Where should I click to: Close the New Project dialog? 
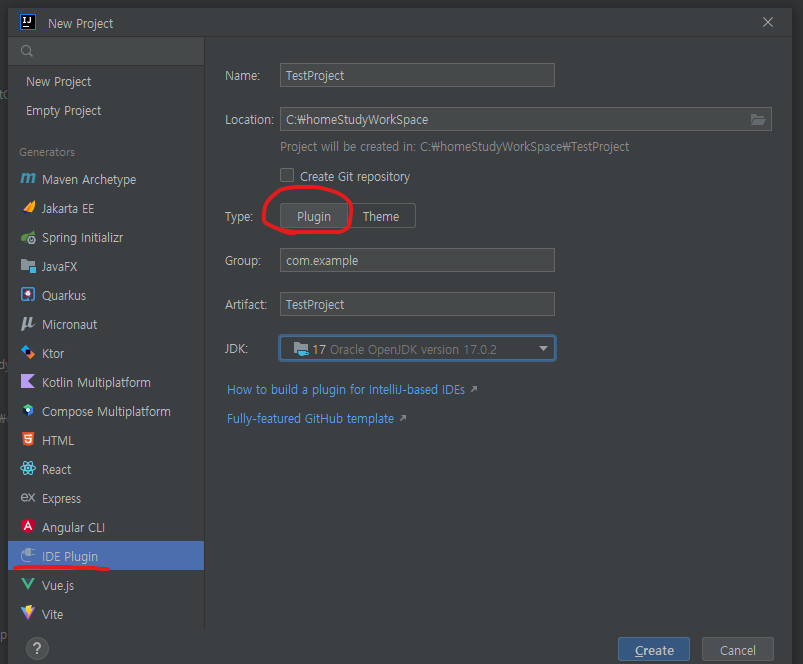coord(768,22)
